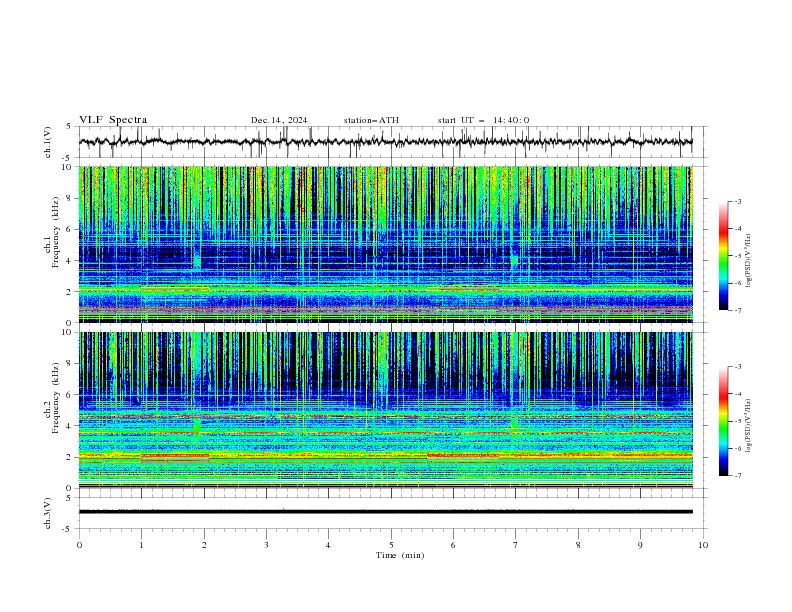Click the ch.1 spectrogram panel

pos(386,244)
